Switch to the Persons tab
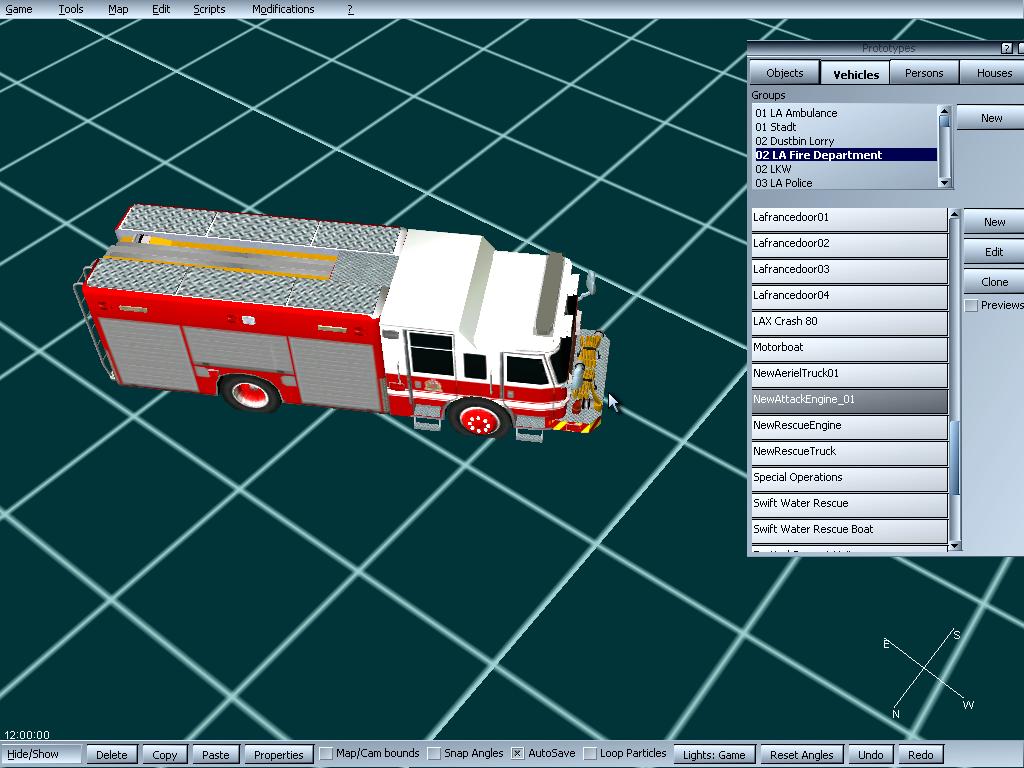Image resolution: width=1024 pixels, height=768 pixels. tap(923, 73)
